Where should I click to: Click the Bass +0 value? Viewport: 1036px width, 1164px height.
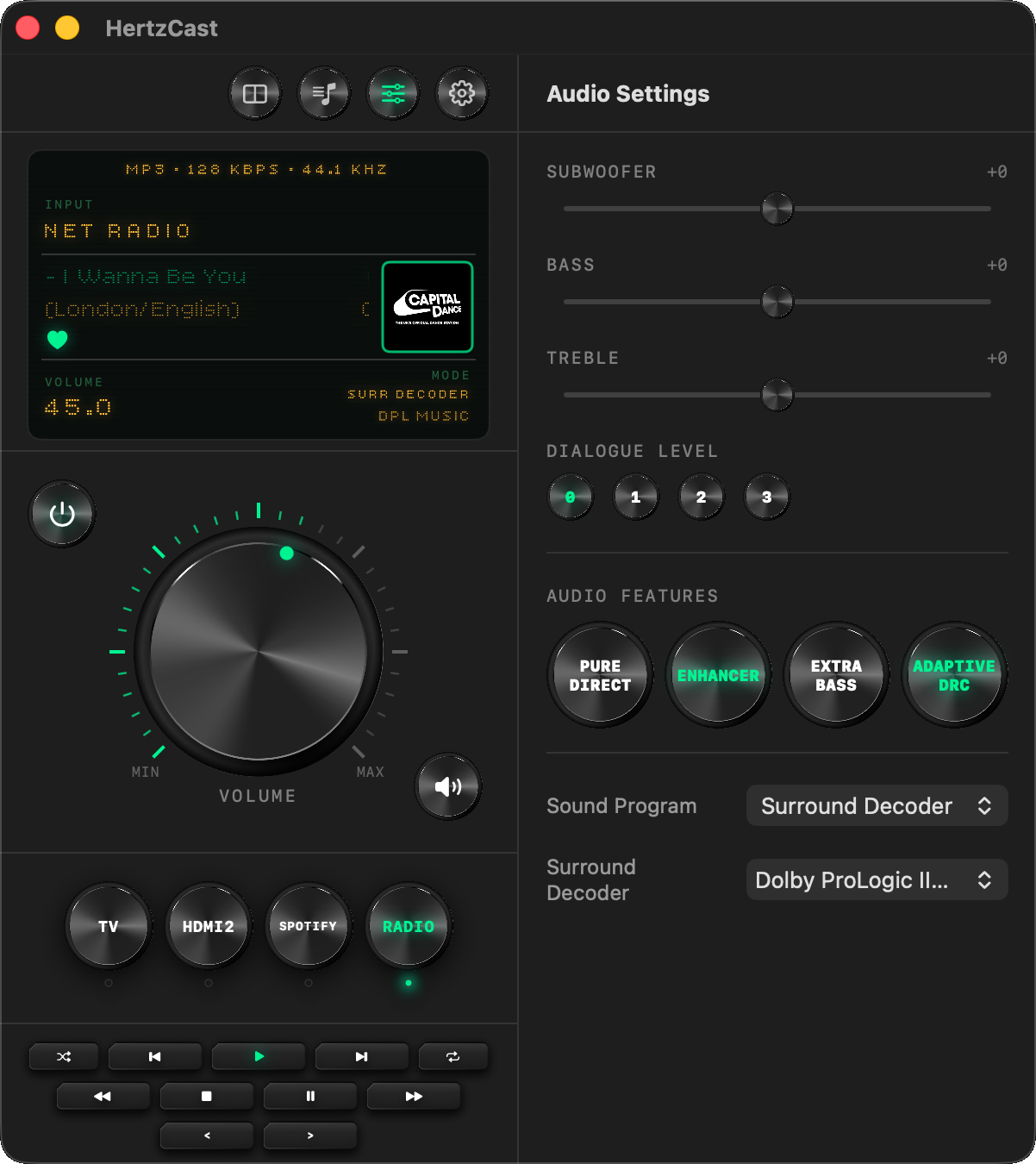click(997, 265)
